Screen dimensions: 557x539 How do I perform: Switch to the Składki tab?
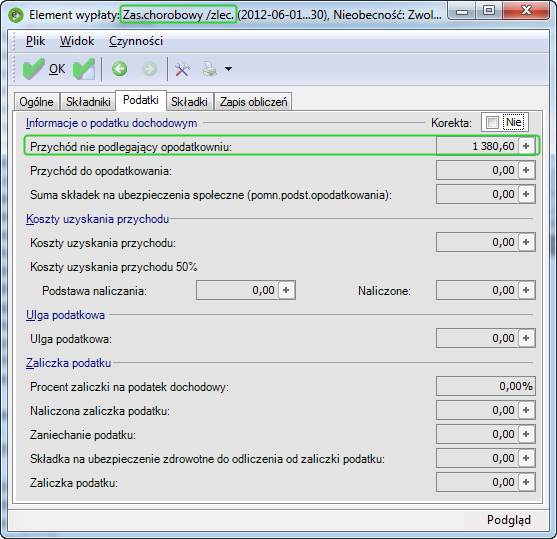(x=189, y=102)
